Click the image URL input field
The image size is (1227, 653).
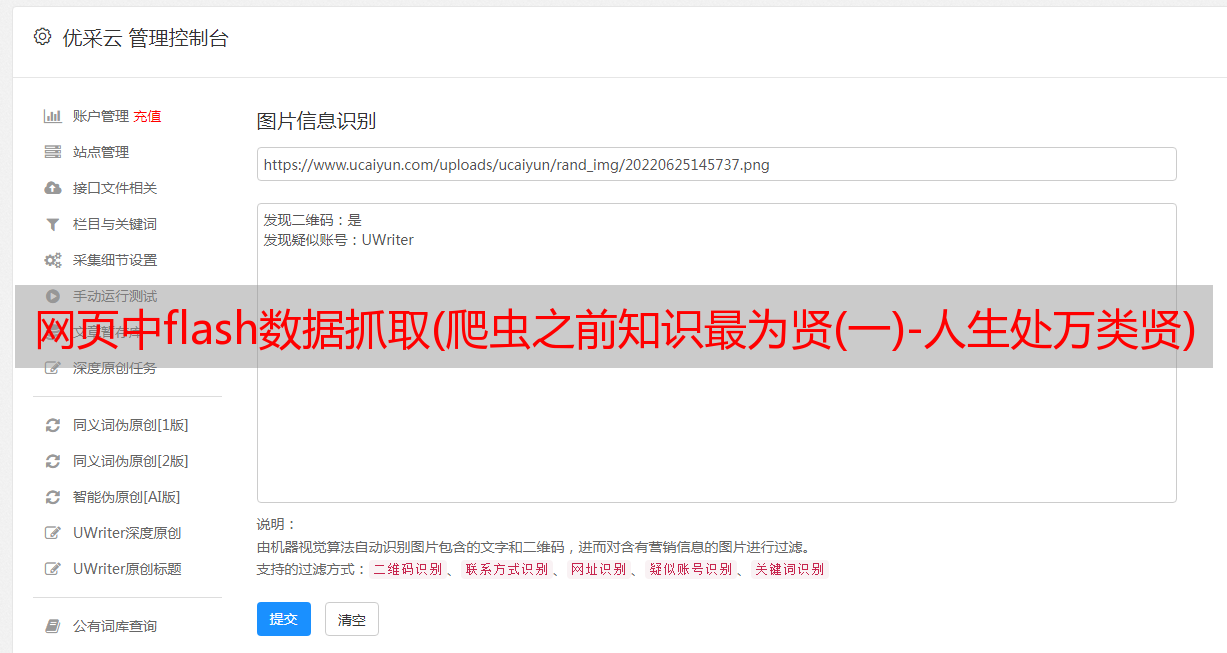coord(716,164)
